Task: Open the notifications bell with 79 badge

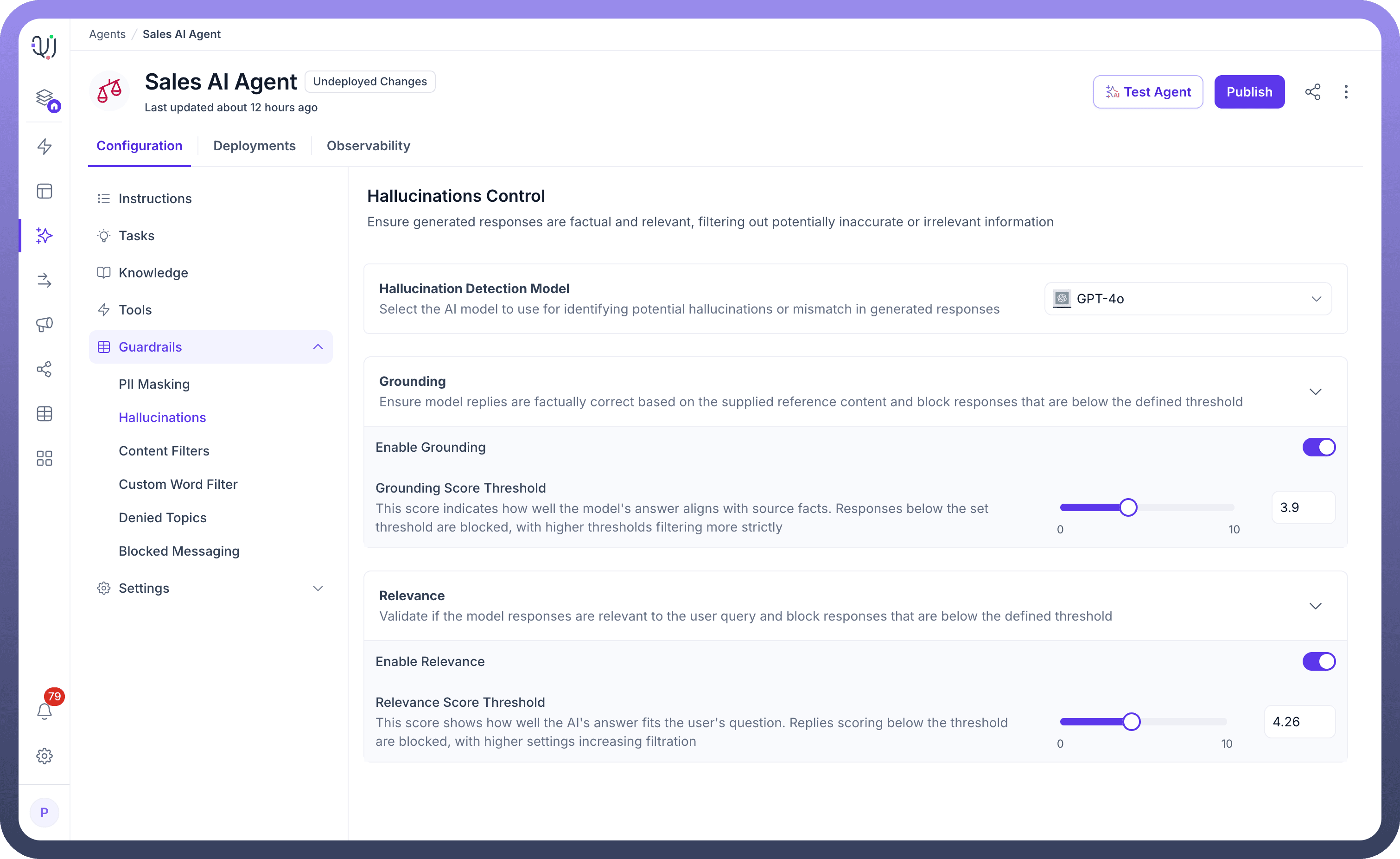Action: [45, 711]
